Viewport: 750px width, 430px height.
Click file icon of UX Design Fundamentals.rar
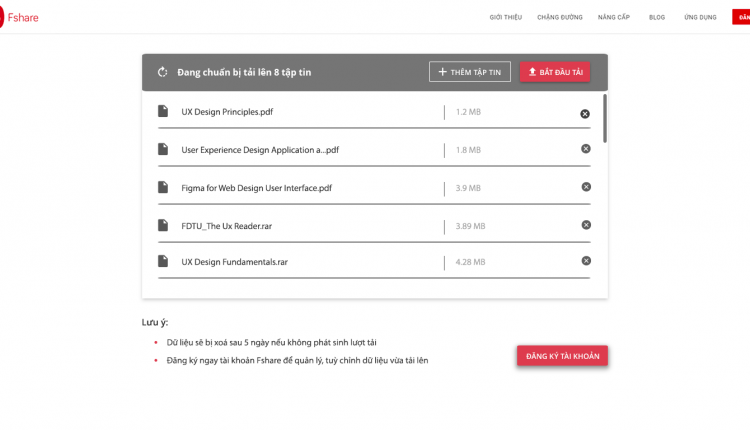tap(163, 261)
